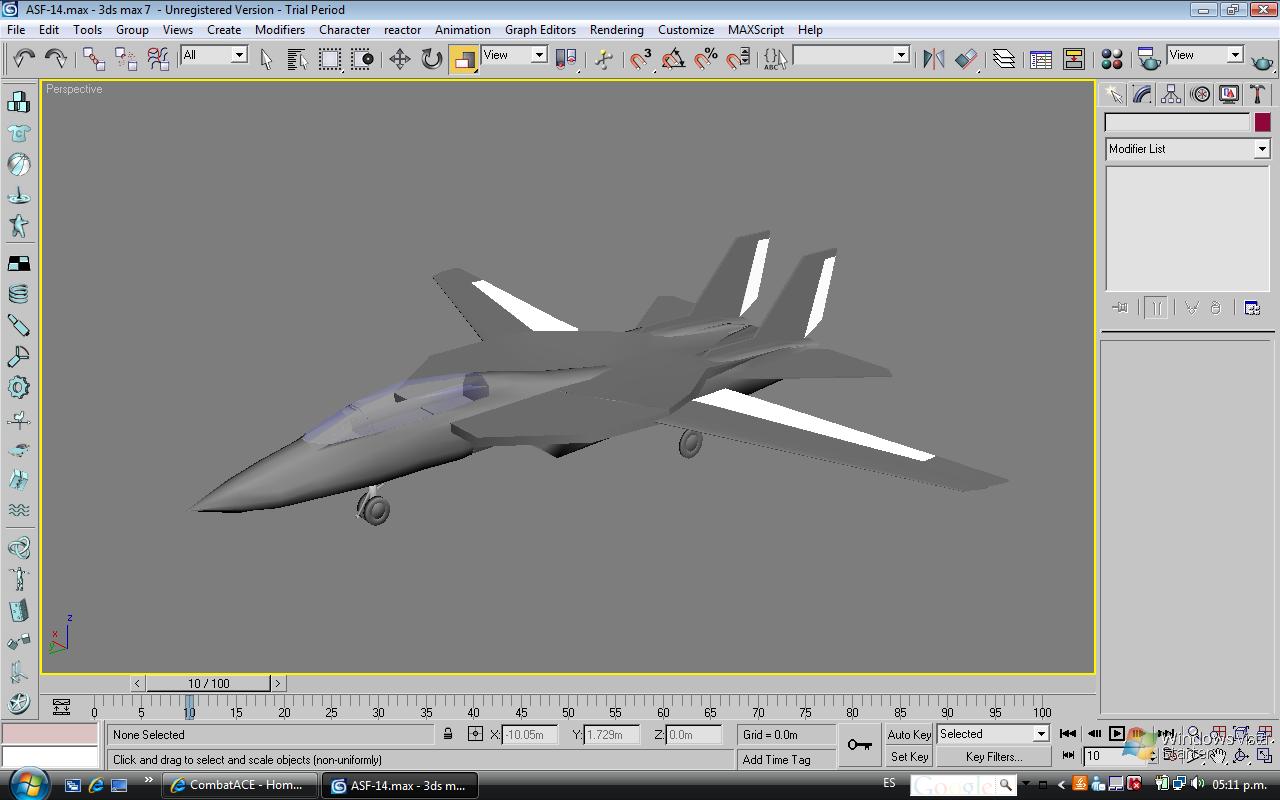Screen dimensions: 1280x800
Task: Click the Unlink Selection icon
Action: (126, 59)
